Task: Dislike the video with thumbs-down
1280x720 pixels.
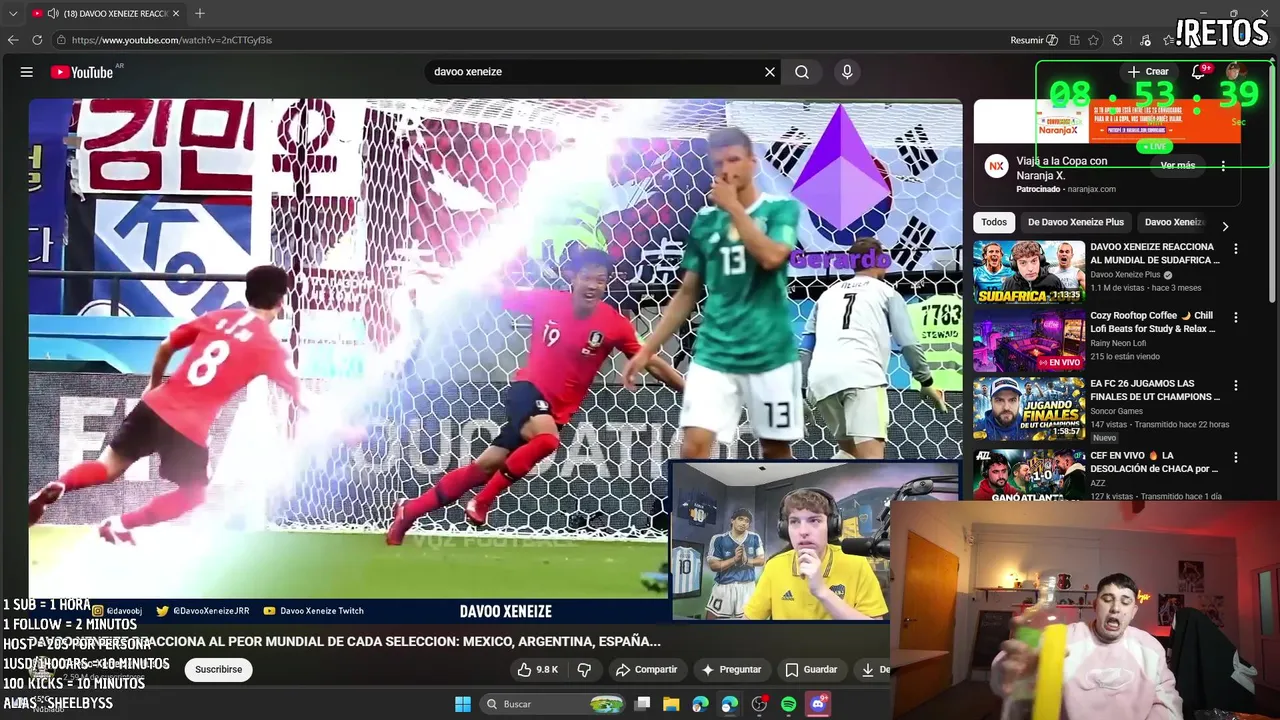Action: (x=585, y=669)
